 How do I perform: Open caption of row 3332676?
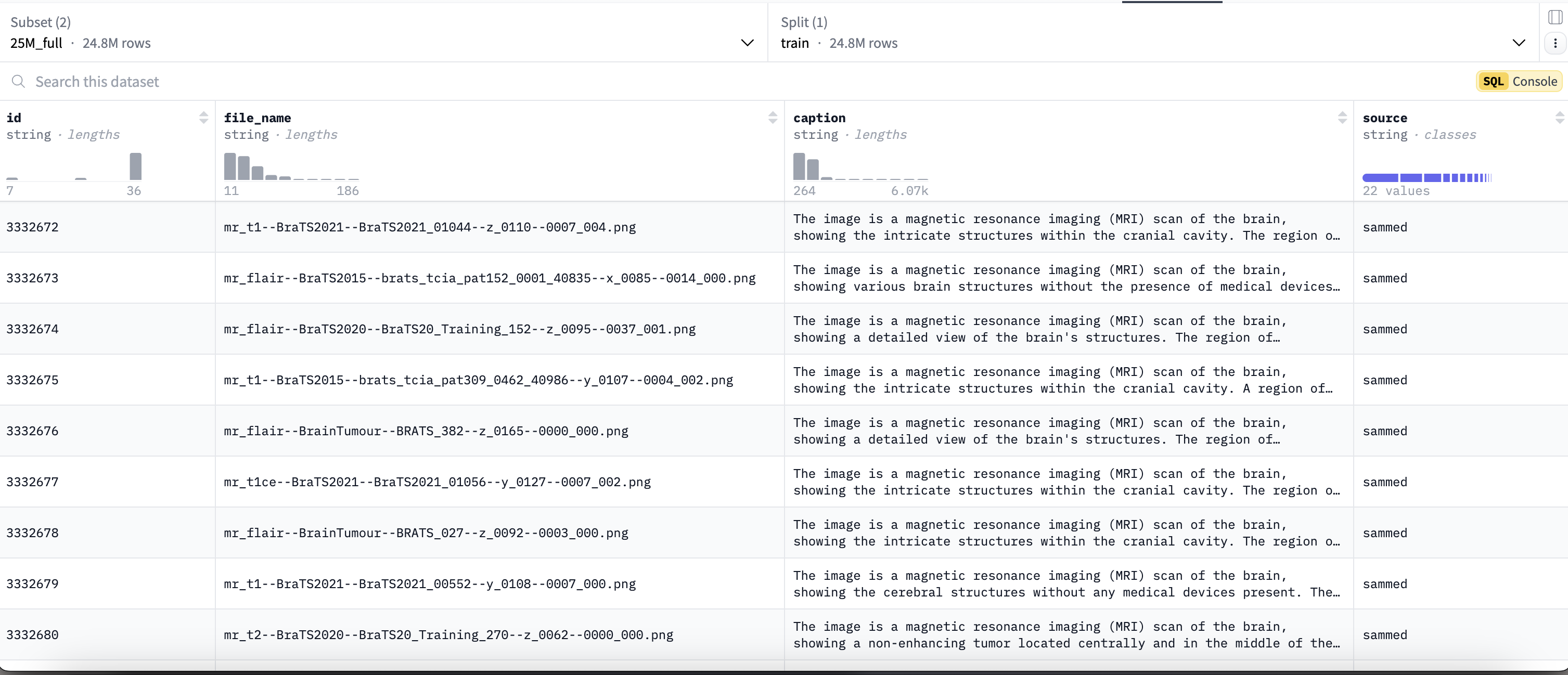pyautogui.click(x=1039, y=431)
